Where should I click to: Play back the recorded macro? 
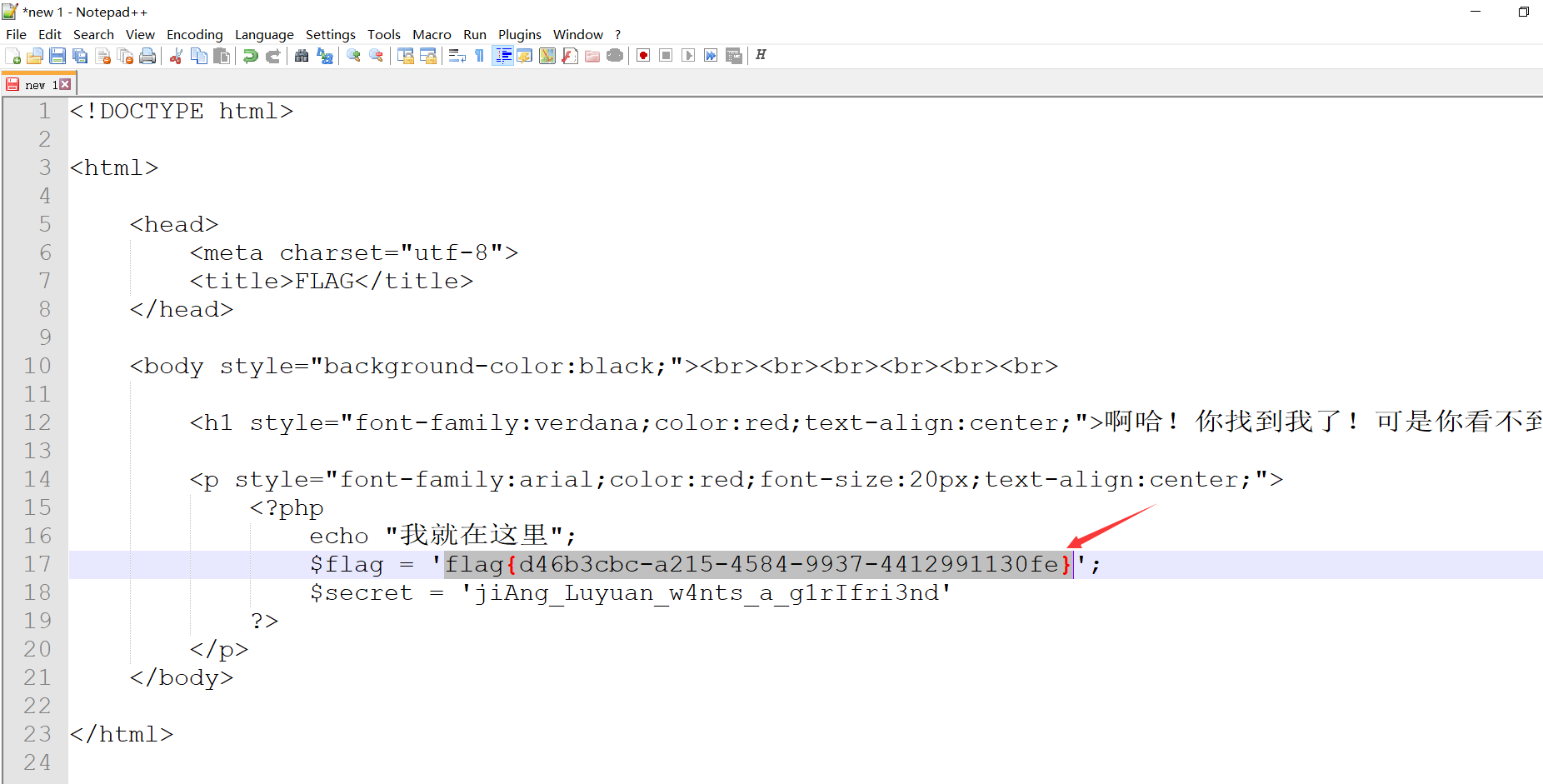[x=688, y=56]
